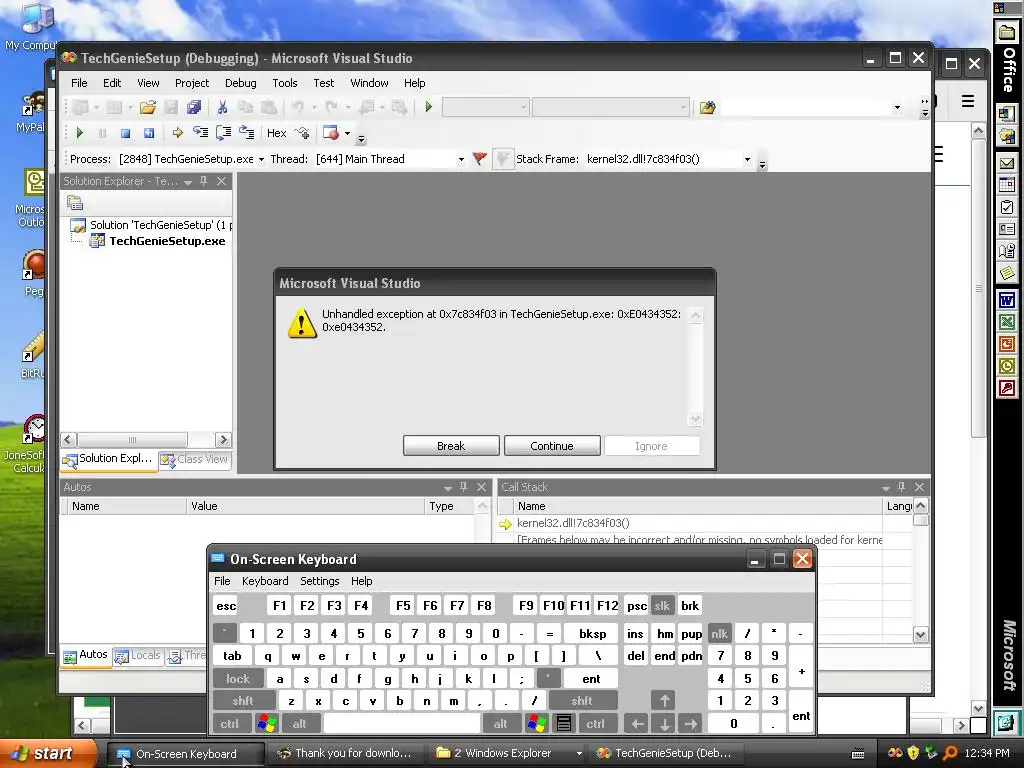The image size is (1024, 768).
Task: Click the Cut scissors icon
Action: (x=222, y=107)
